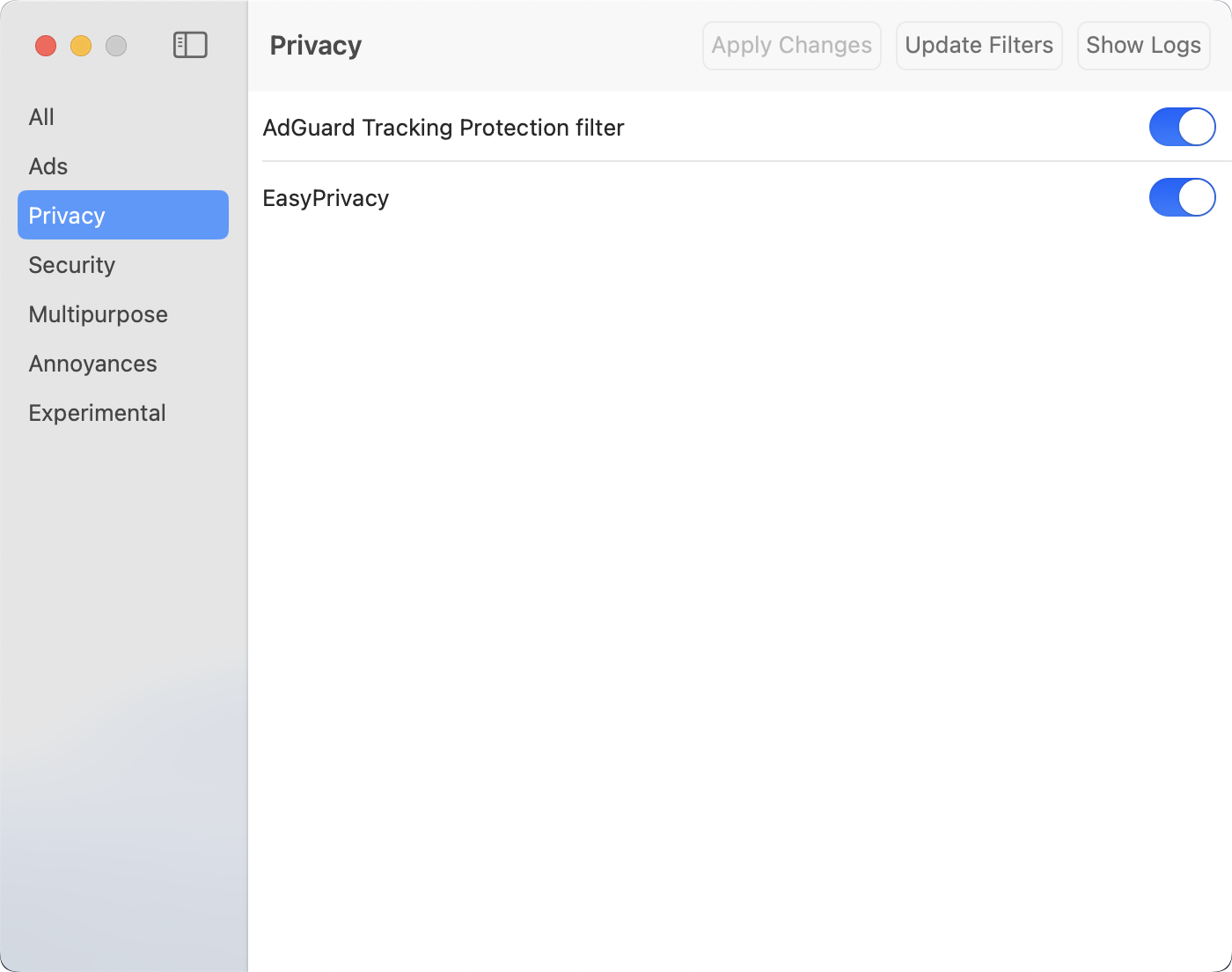Toggle the sidebar visibility icon

[x=190, y=45]
